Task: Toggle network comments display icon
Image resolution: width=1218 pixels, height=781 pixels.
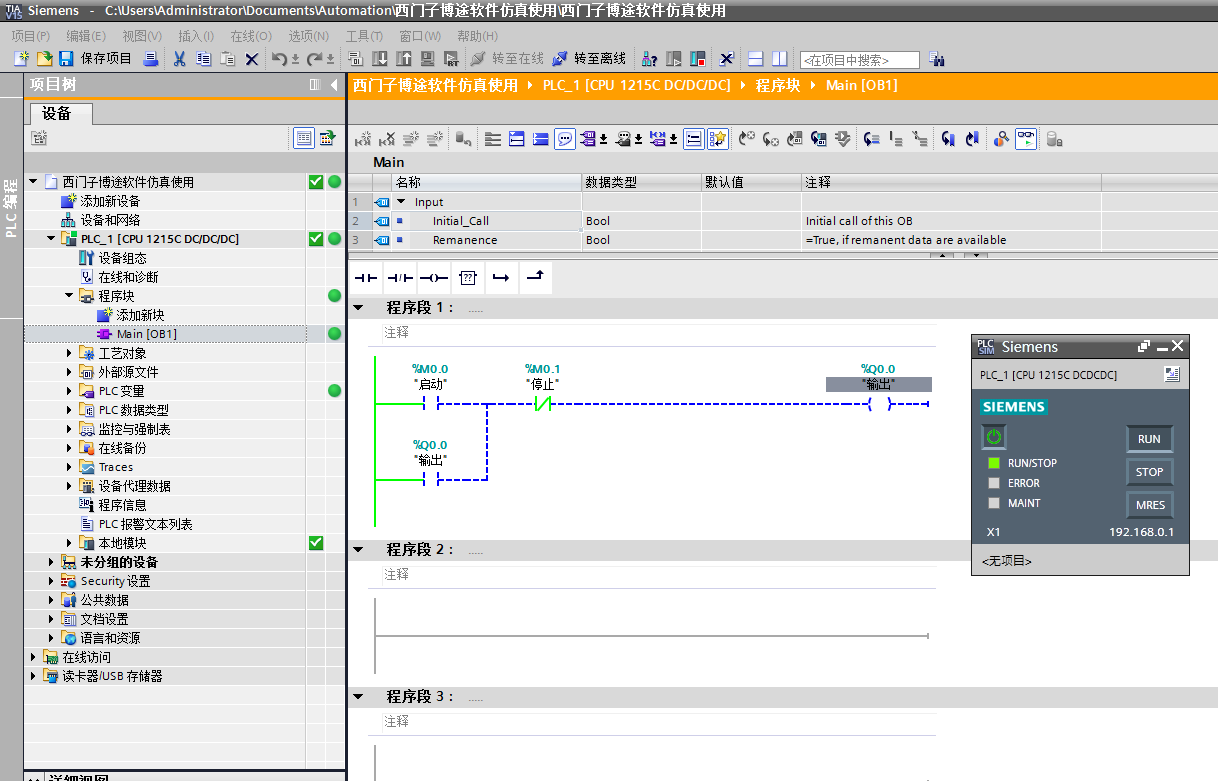Action: [565, 139]
